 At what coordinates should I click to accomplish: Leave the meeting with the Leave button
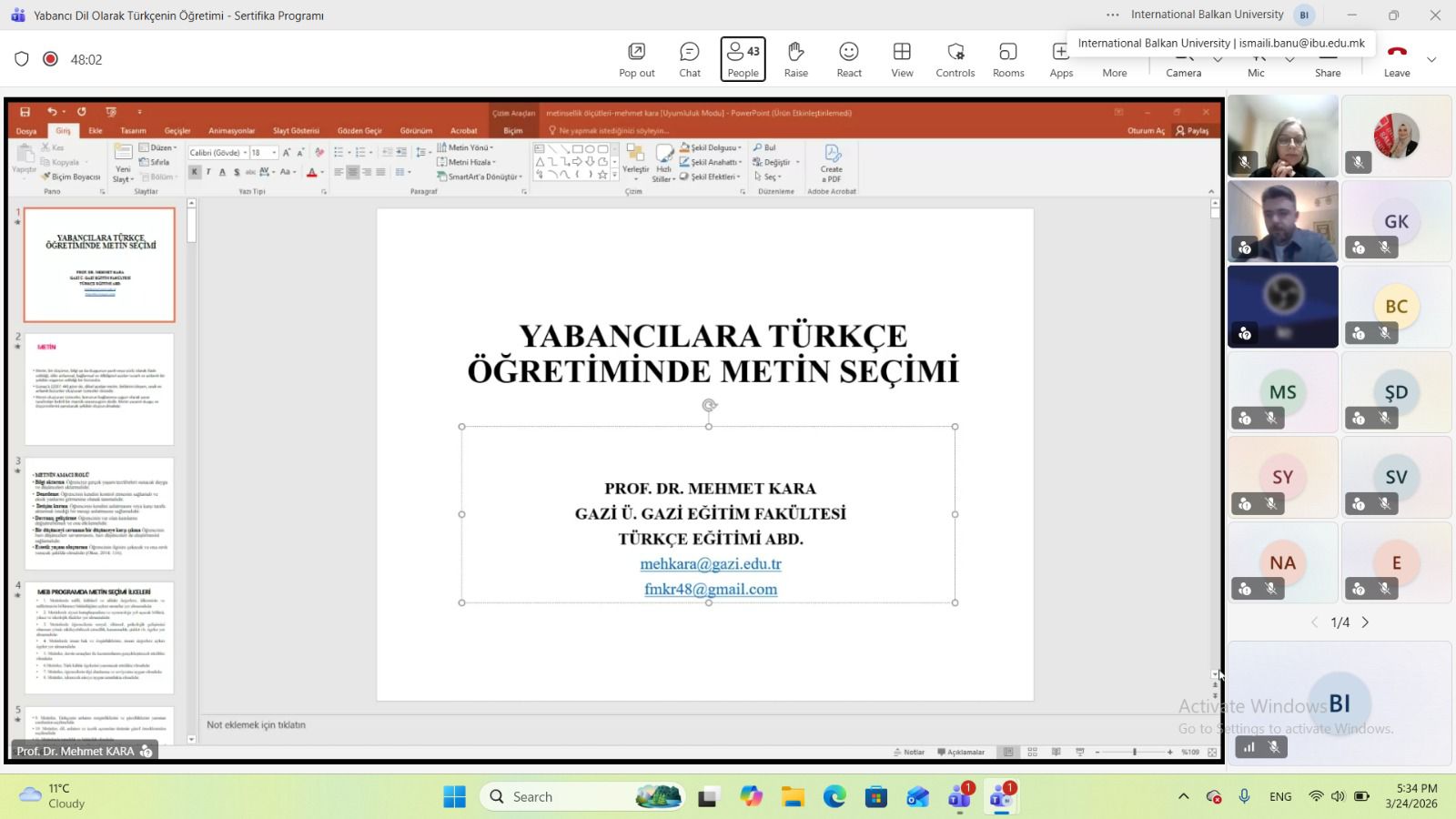click(1397, 59)
